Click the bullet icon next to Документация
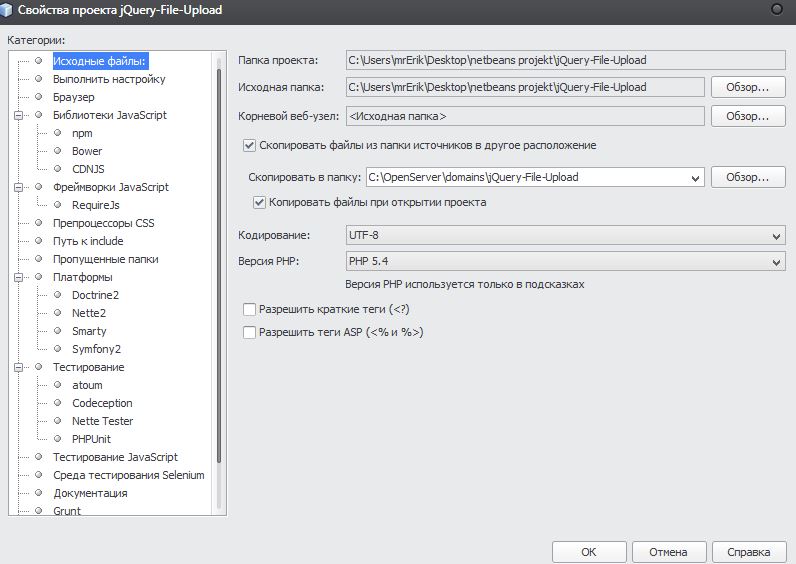This screenshot has height=564, width=796. (x=39, y=493)
